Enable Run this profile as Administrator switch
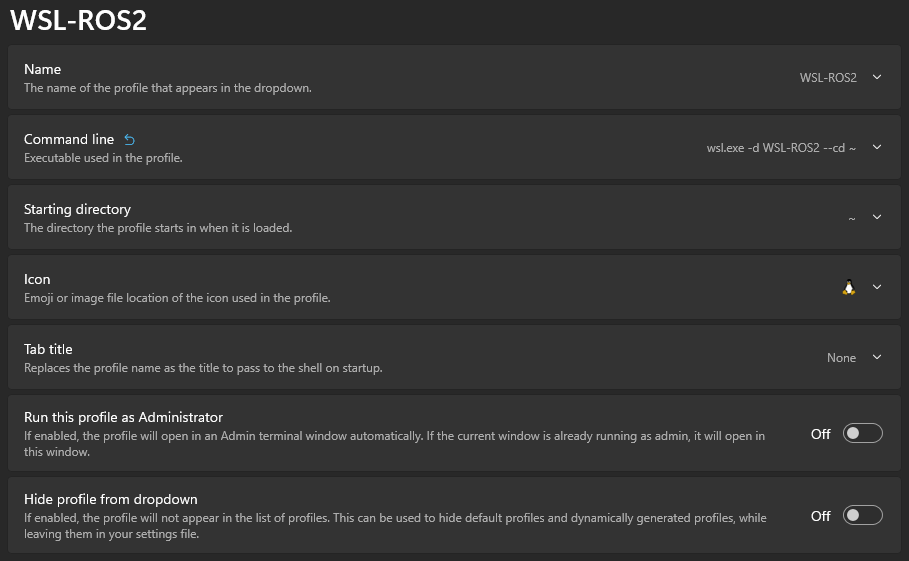The image size is (909, 561). pos(863,433)
